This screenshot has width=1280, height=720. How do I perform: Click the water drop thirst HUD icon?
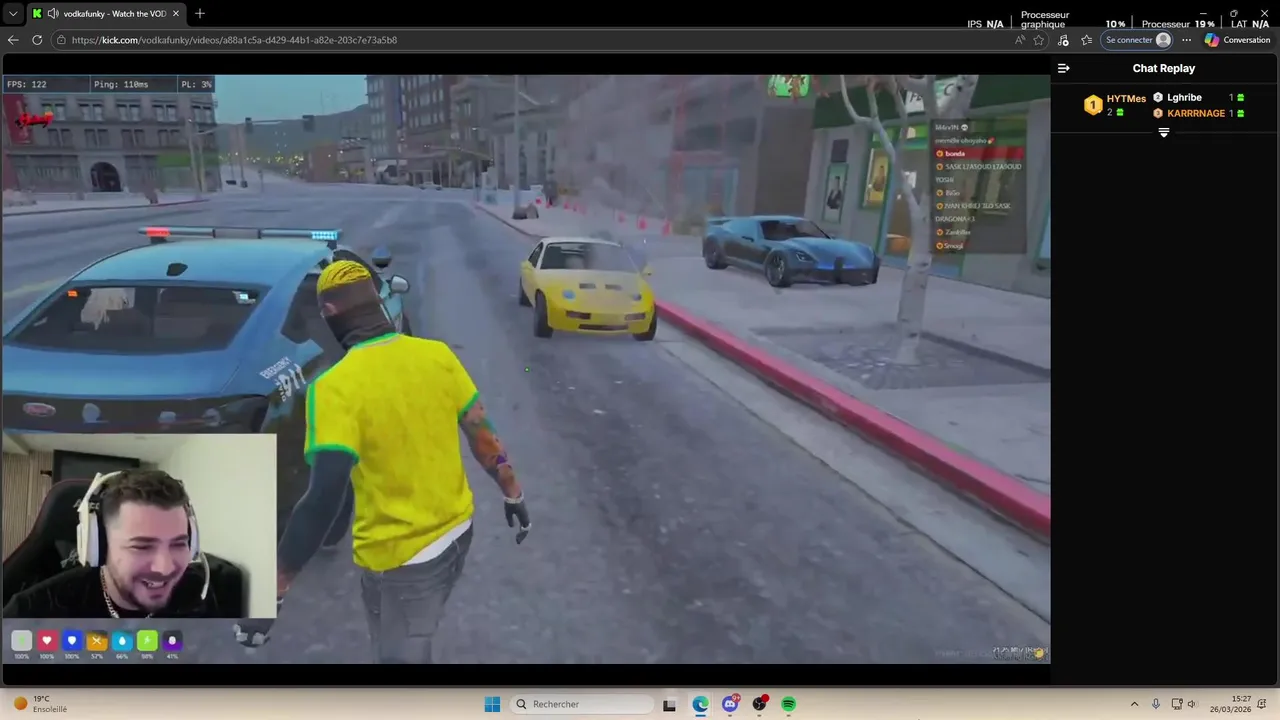122,641
